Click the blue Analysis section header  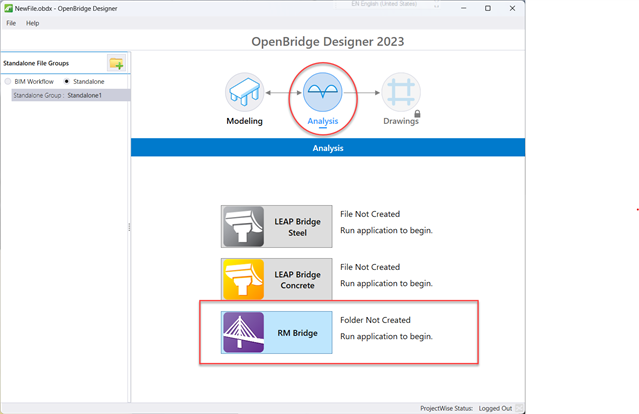328,148
